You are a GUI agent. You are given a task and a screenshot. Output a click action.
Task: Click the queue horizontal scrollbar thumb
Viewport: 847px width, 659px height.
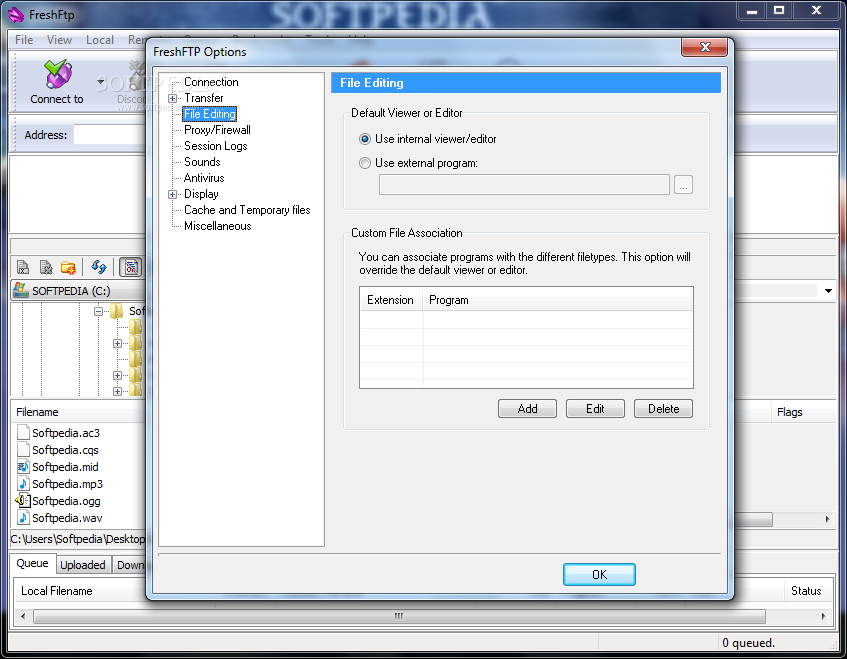(399, 616)
